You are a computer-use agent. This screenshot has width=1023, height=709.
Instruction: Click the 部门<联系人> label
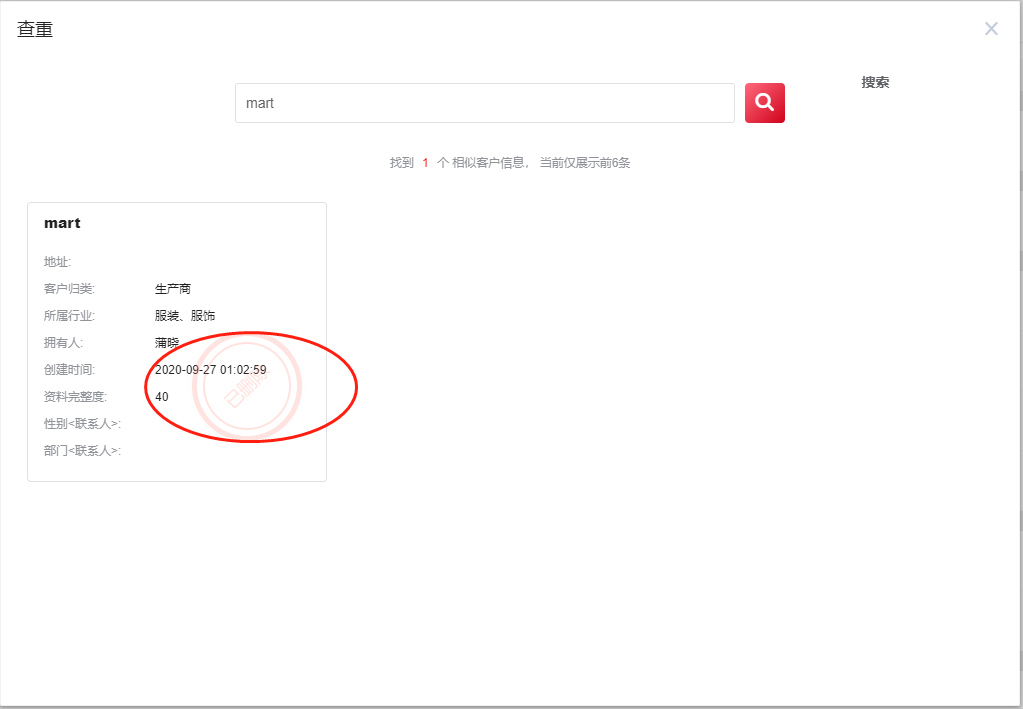point(82,451)
